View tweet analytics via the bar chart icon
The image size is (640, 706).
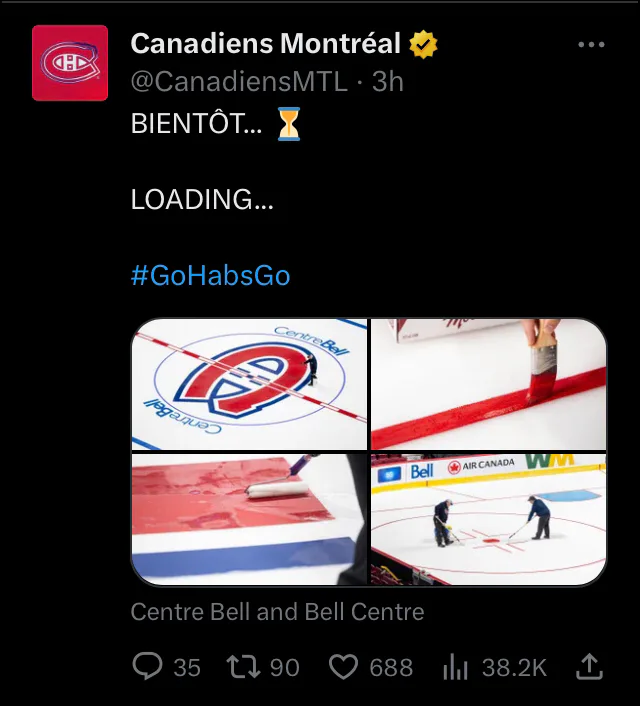click(x=455, y=667)
